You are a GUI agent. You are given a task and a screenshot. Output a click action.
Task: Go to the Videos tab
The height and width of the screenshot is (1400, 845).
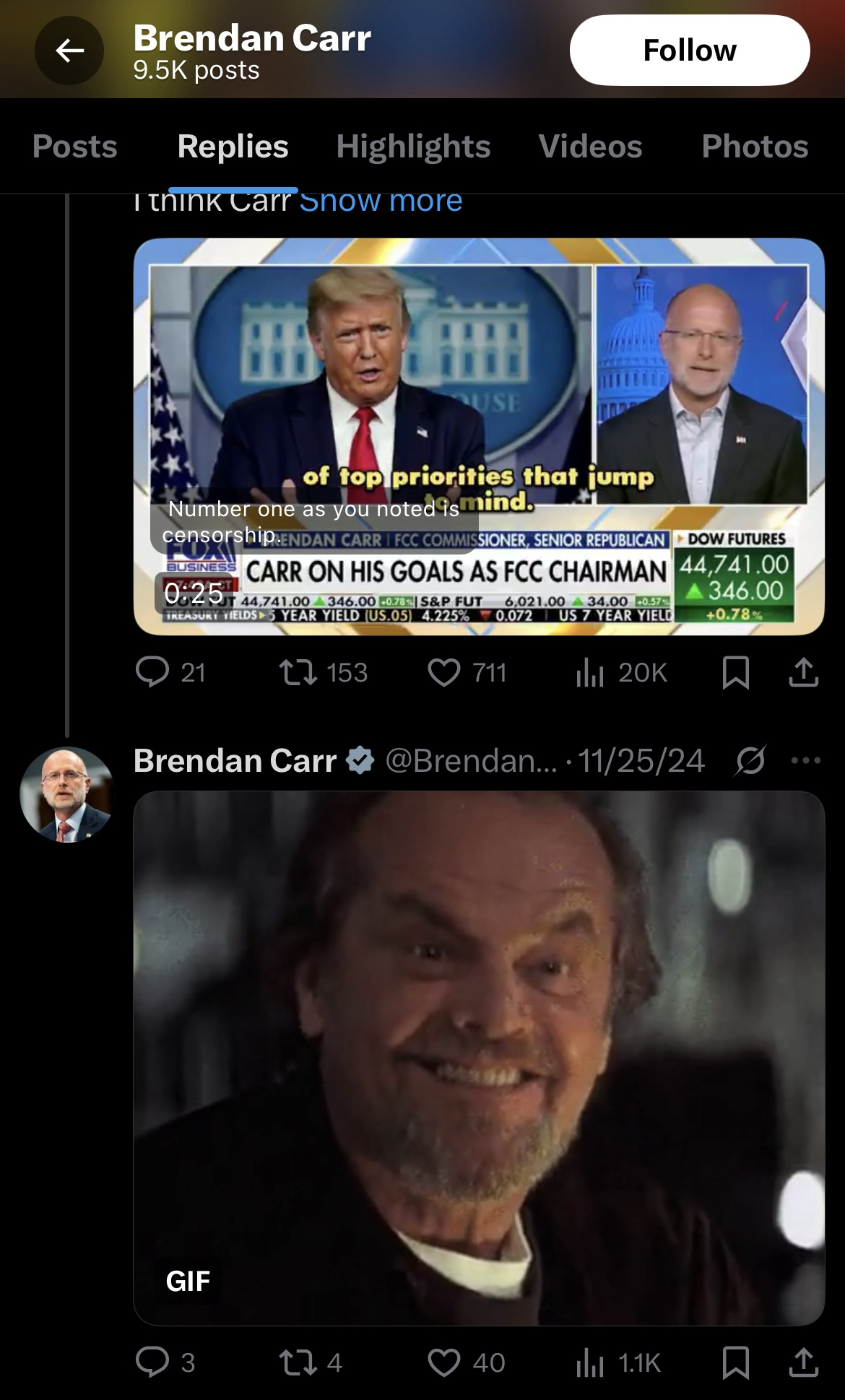coord(590,147)
